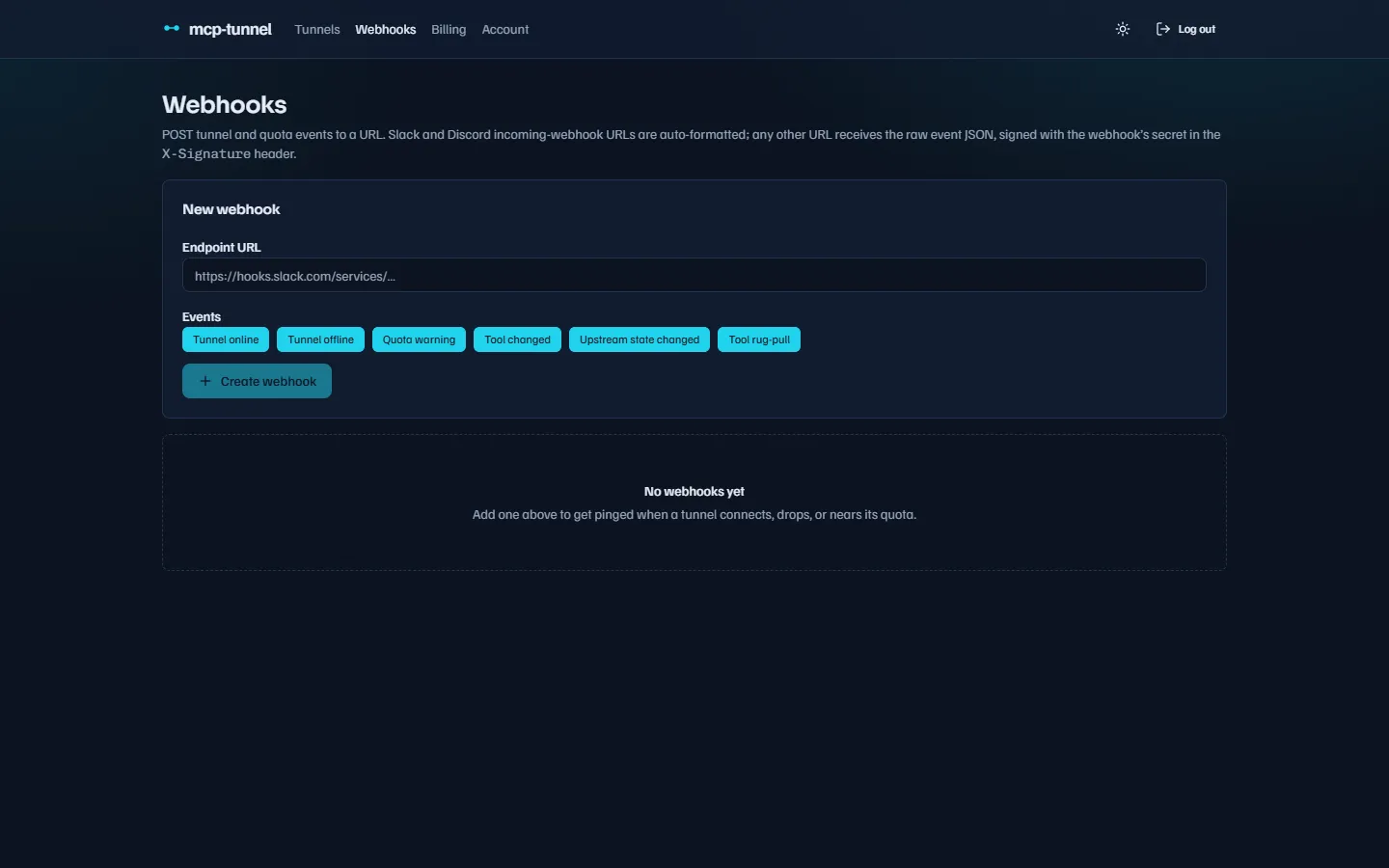Image resolution: width=1389 pixels, height=868 pixels.
Task: Click the Log out text
Action: pyautogui.click(x=1197, y=29)
